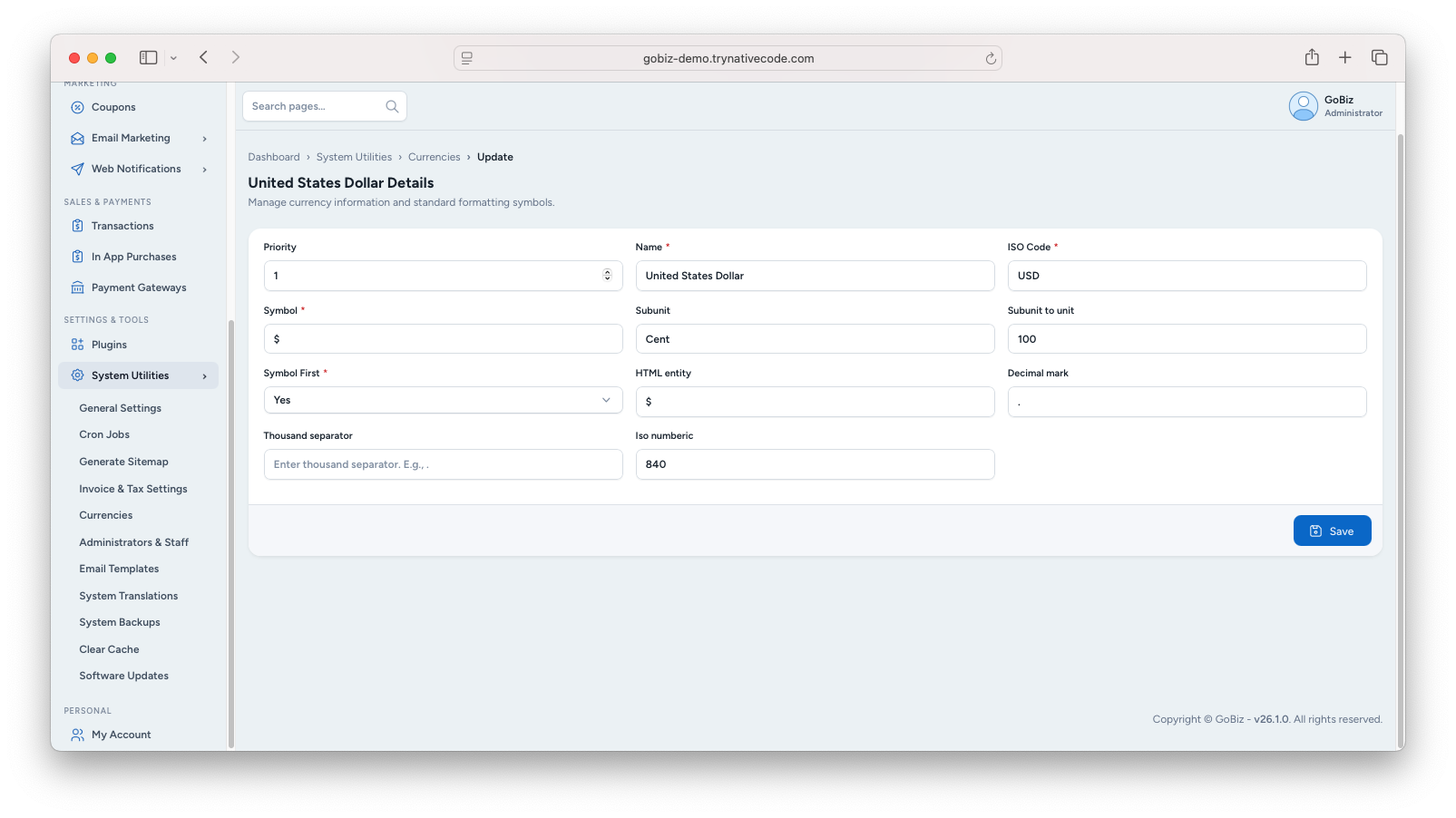Open the Coupons icon in sidebar
The width and height of the screenshot is (1456, 818).
click(x=77, y=107)
